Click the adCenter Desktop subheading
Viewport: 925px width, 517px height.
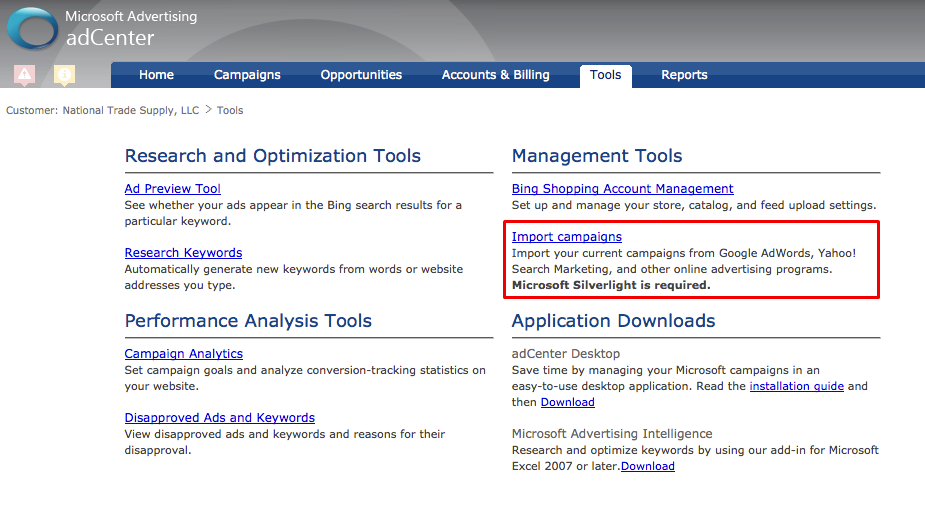565,354
